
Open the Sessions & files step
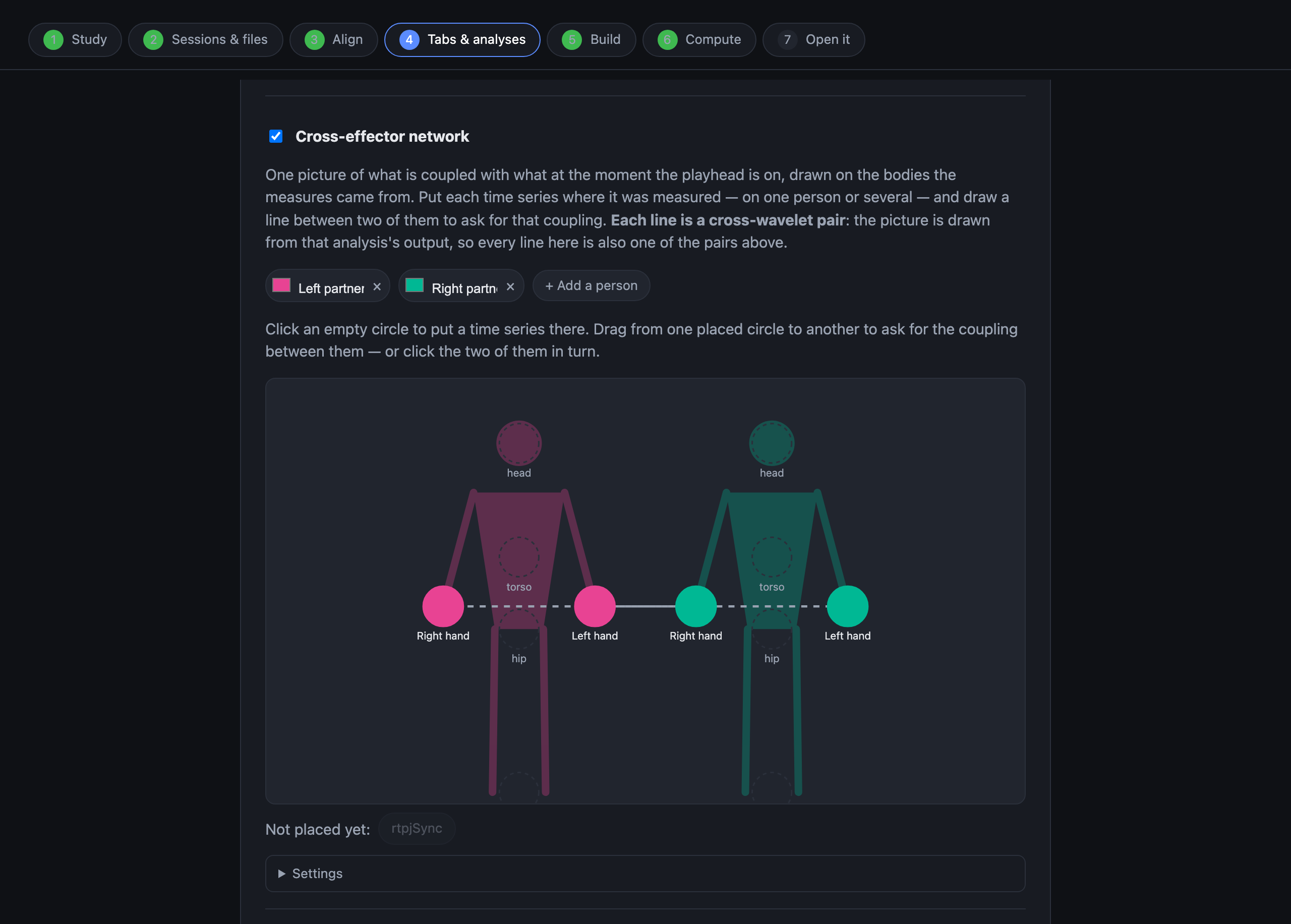(x=205, y=40)
